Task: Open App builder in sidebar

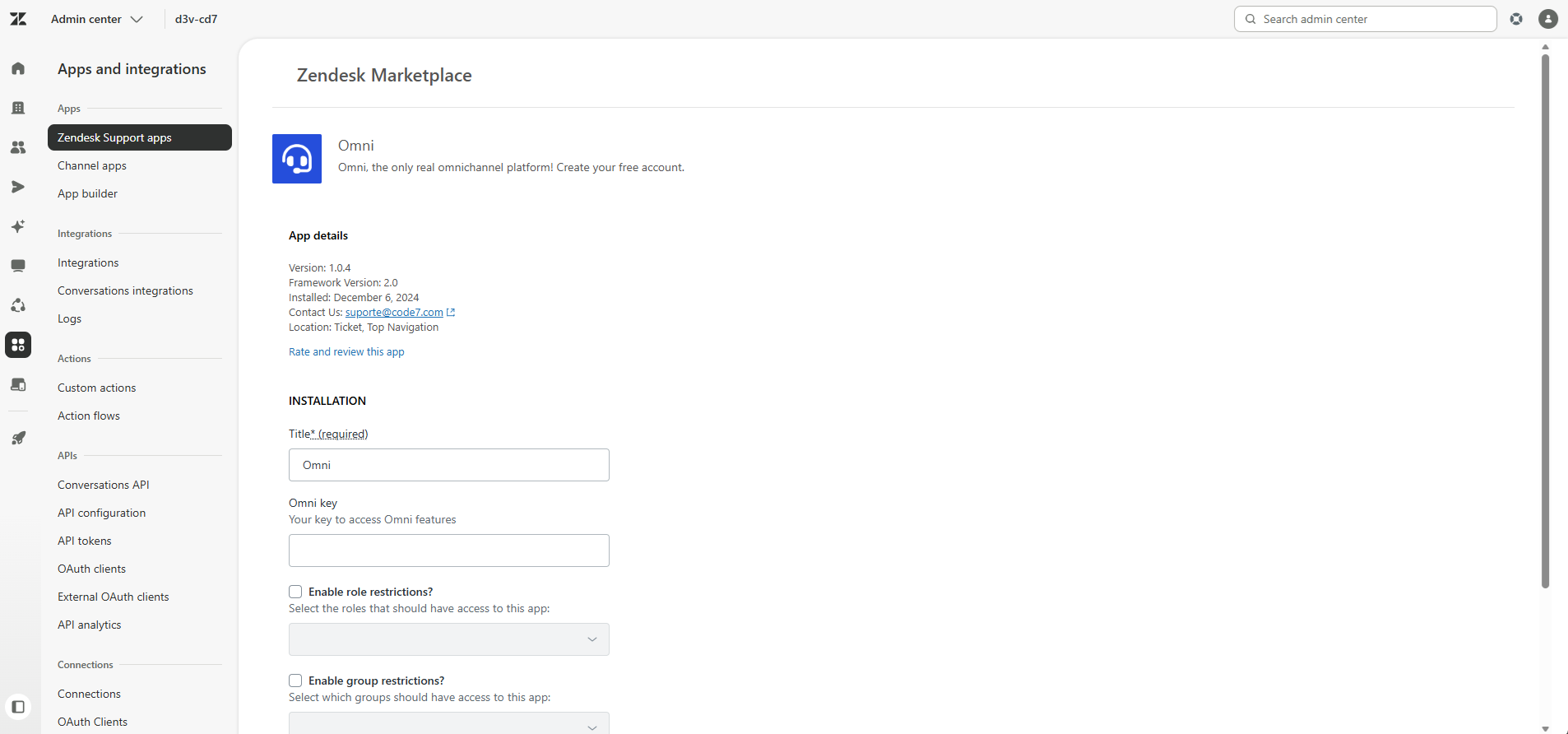Action: coord(87,193)
